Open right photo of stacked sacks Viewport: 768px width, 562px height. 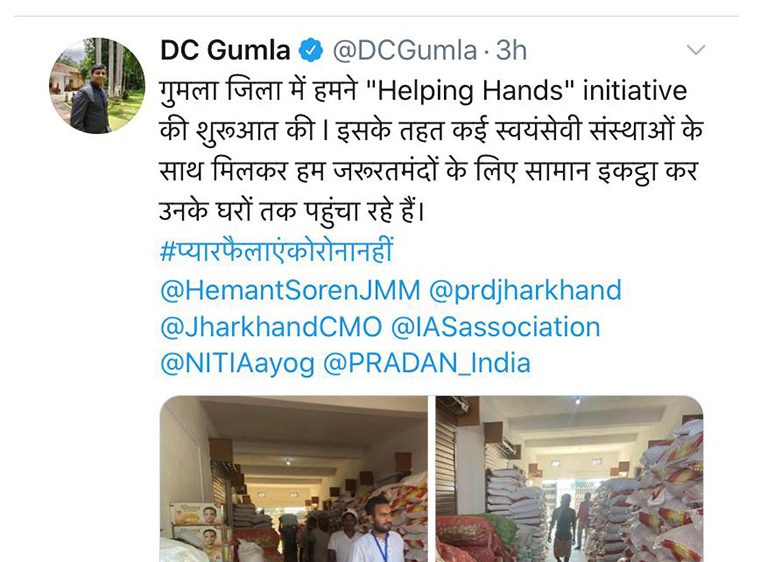tap(570, 479)
